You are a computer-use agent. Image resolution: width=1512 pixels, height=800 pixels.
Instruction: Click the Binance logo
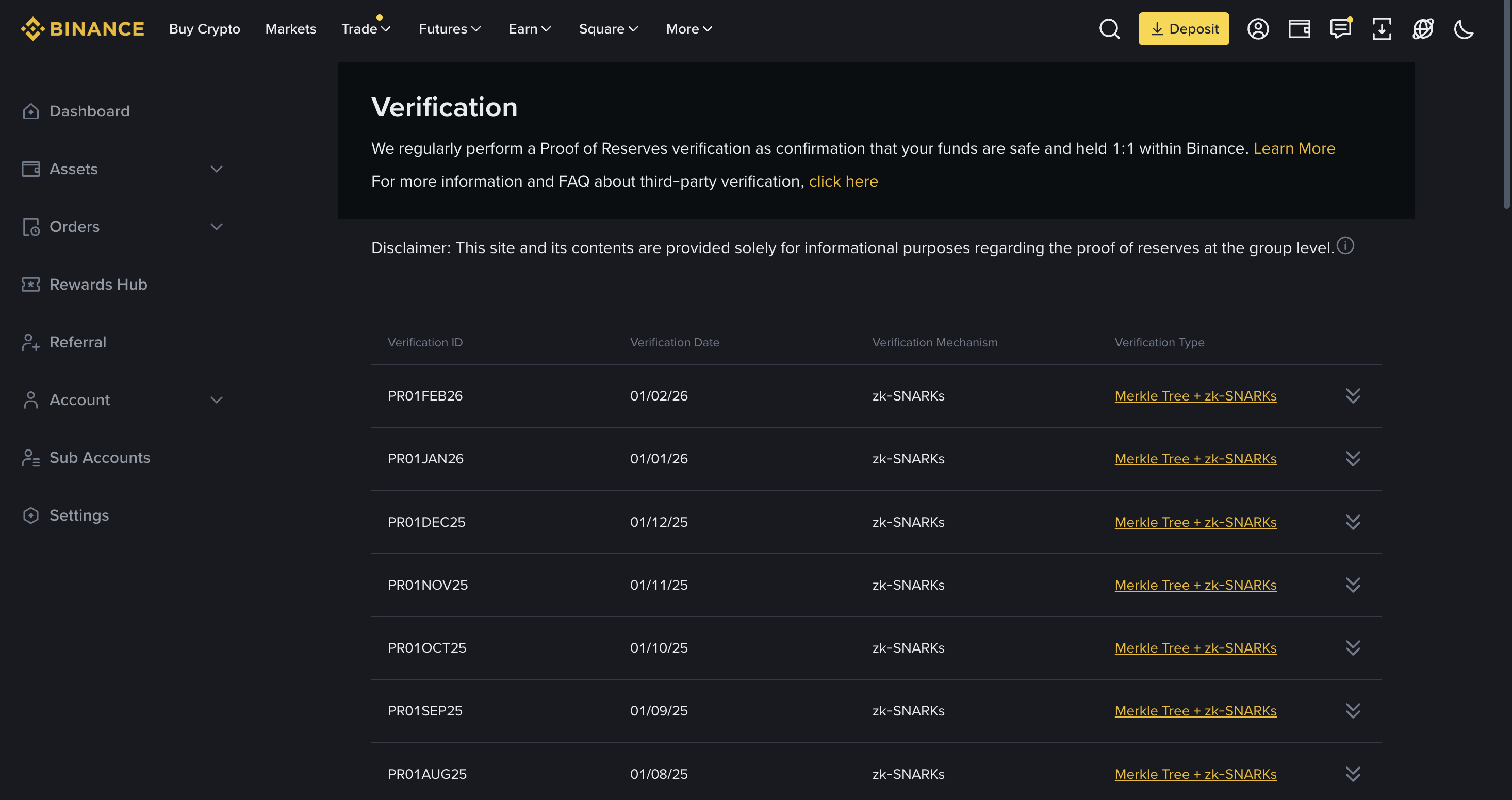[x=82, y=29]
